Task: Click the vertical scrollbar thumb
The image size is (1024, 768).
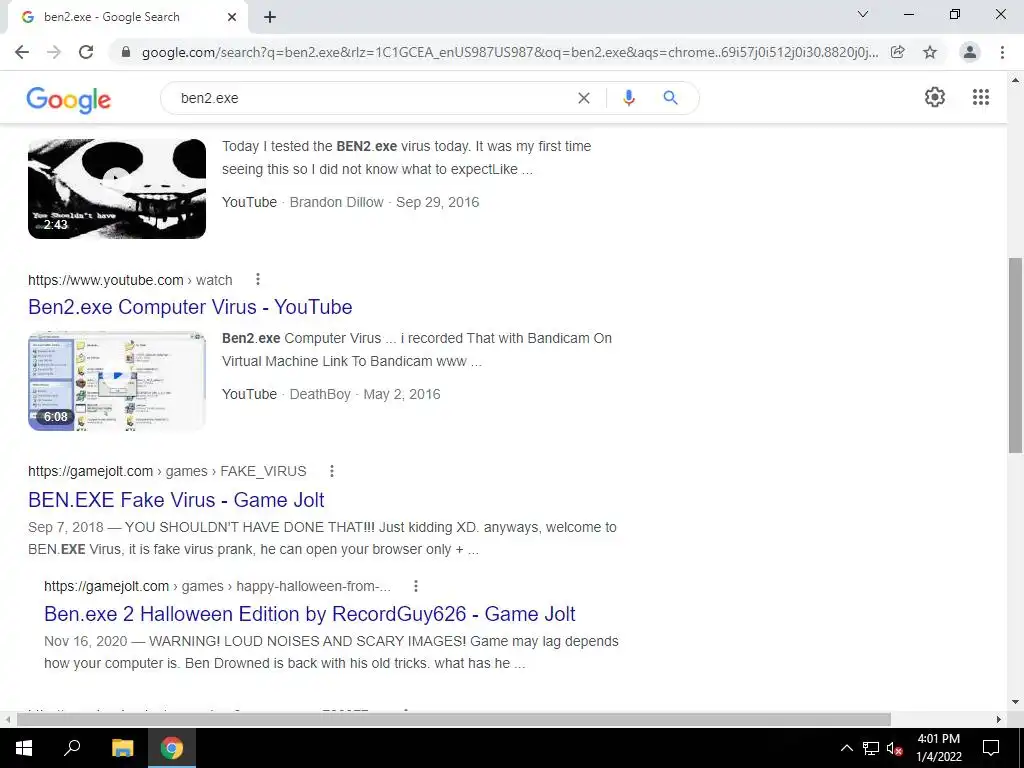Action: coord(1015,356)
